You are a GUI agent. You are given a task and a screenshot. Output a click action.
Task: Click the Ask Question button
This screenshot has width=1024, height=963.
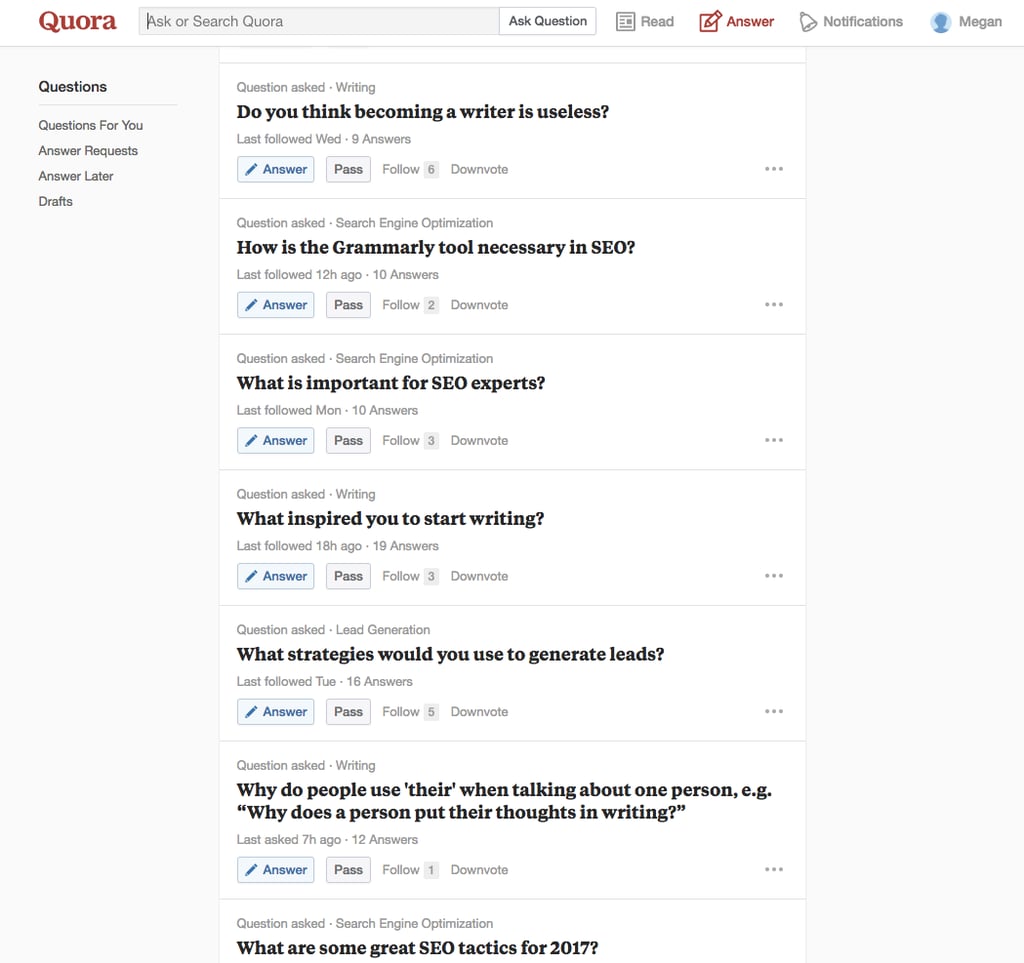coord(547,21)
